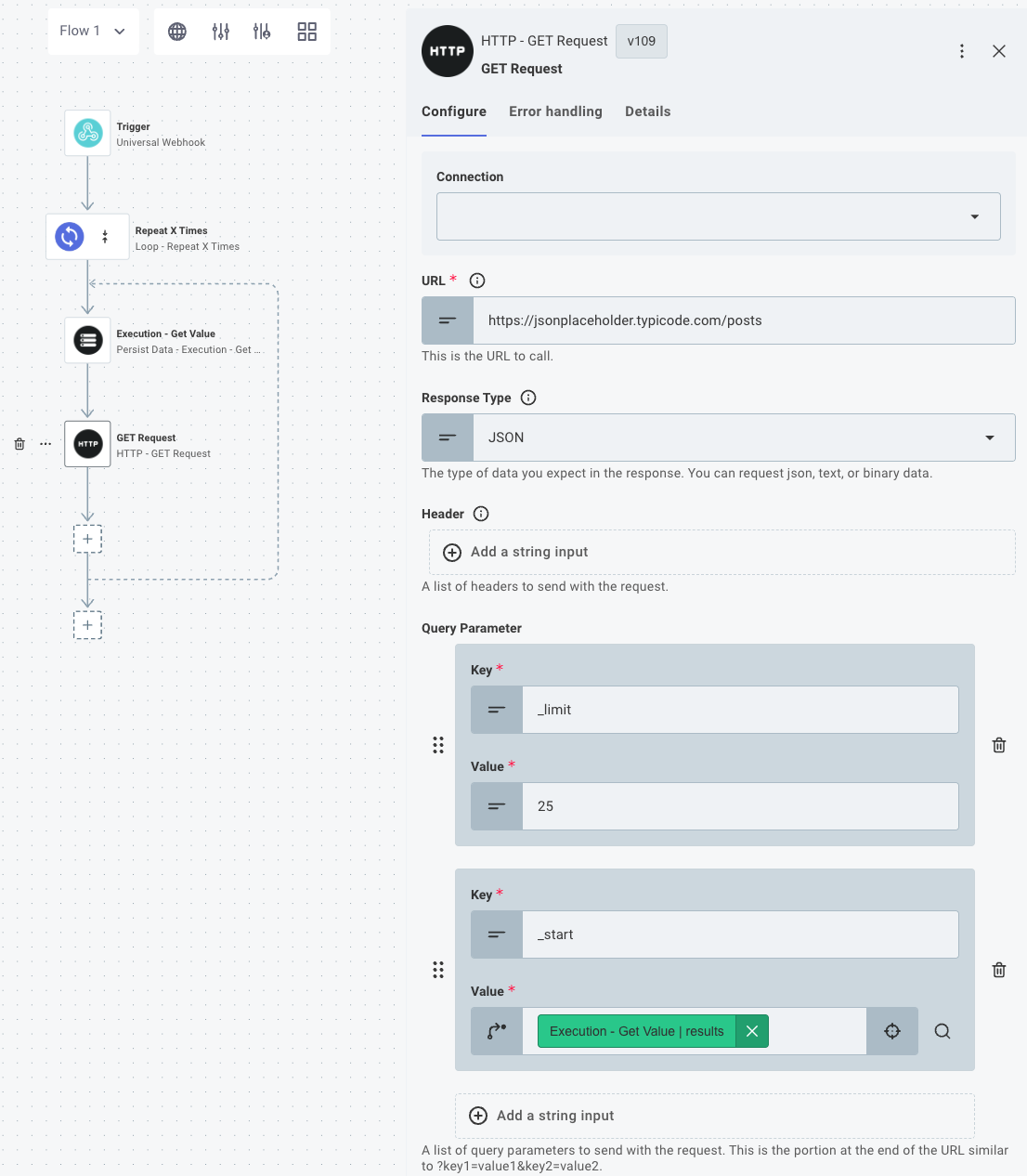Click the HTTP GET Request node in flow
1027x1176 pixels.
[86, 444]
